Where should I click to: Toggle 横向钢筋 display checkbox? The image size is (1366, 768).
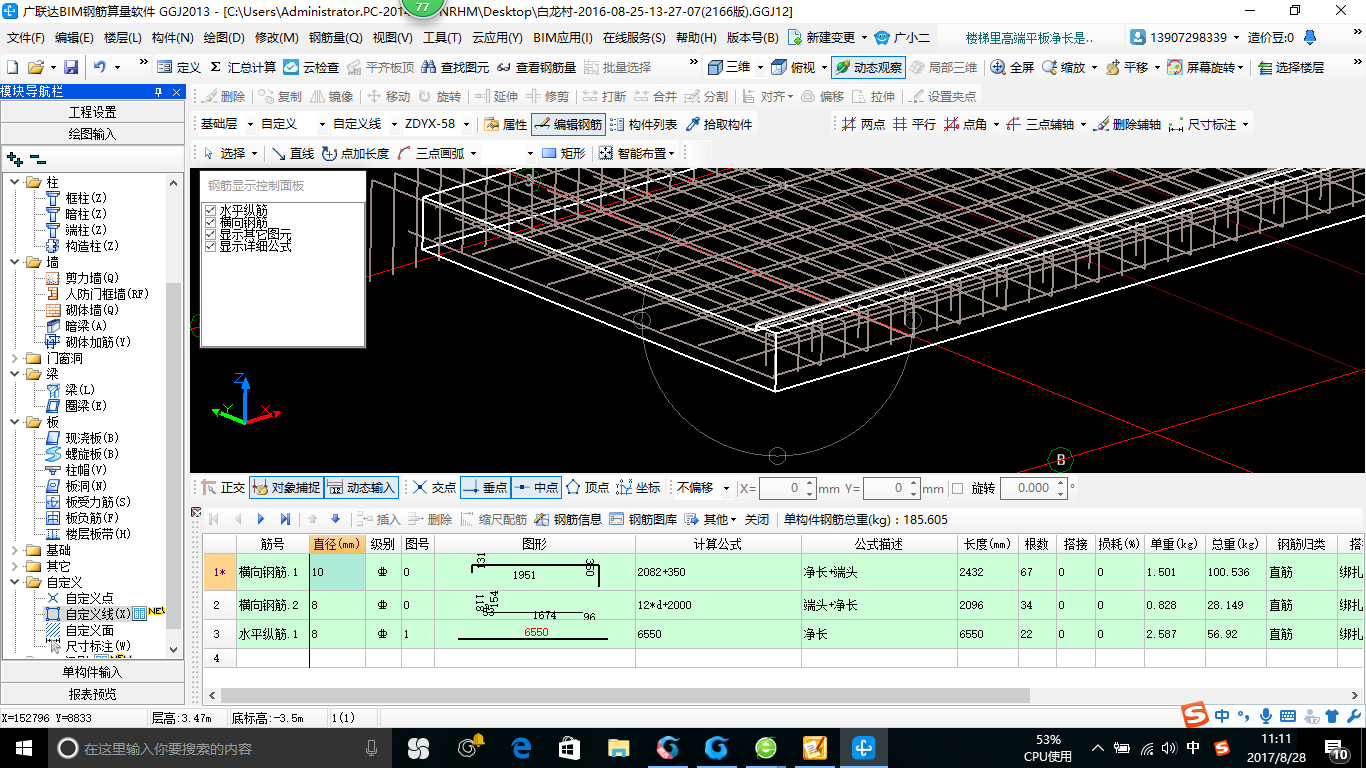point(210,222)
